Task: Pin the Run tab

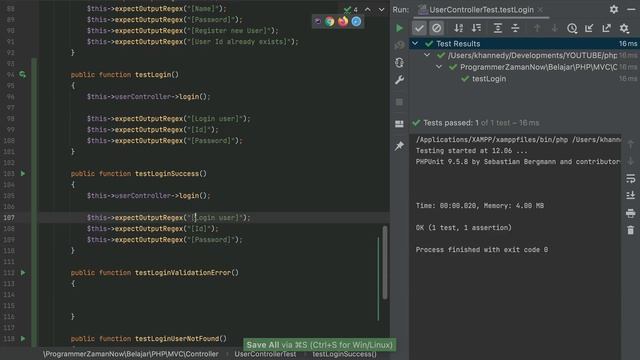Action: coord(399,146)
